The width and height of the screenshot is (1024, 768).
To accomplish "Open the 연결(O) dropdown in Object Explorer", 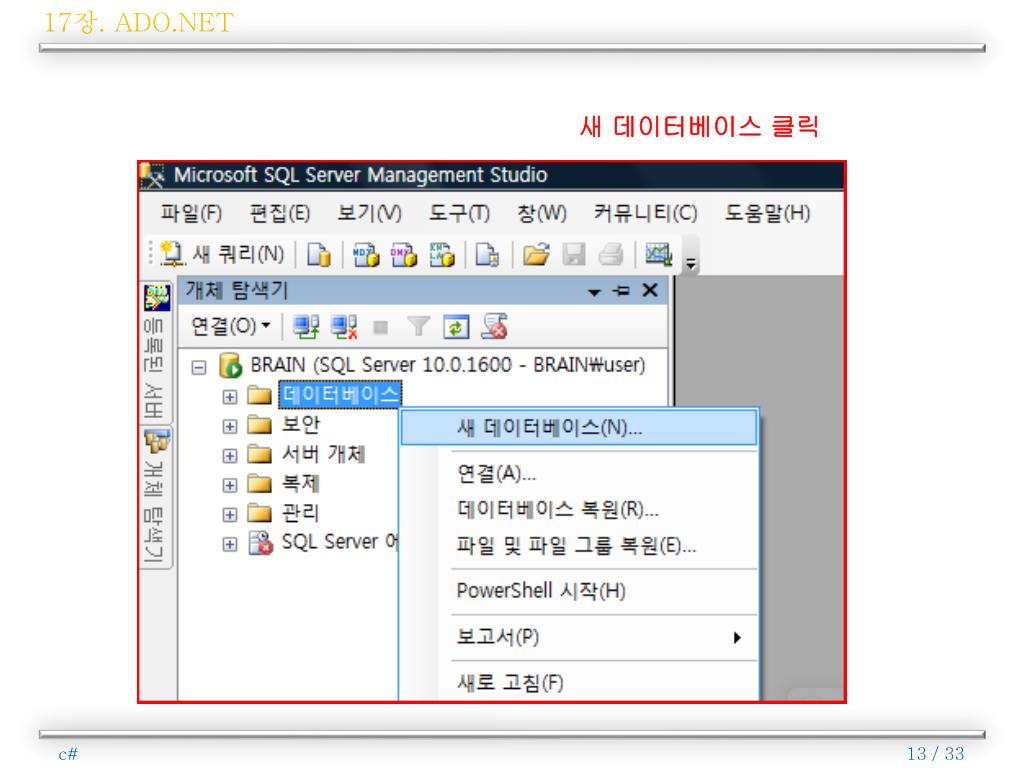I will point(231,326).
